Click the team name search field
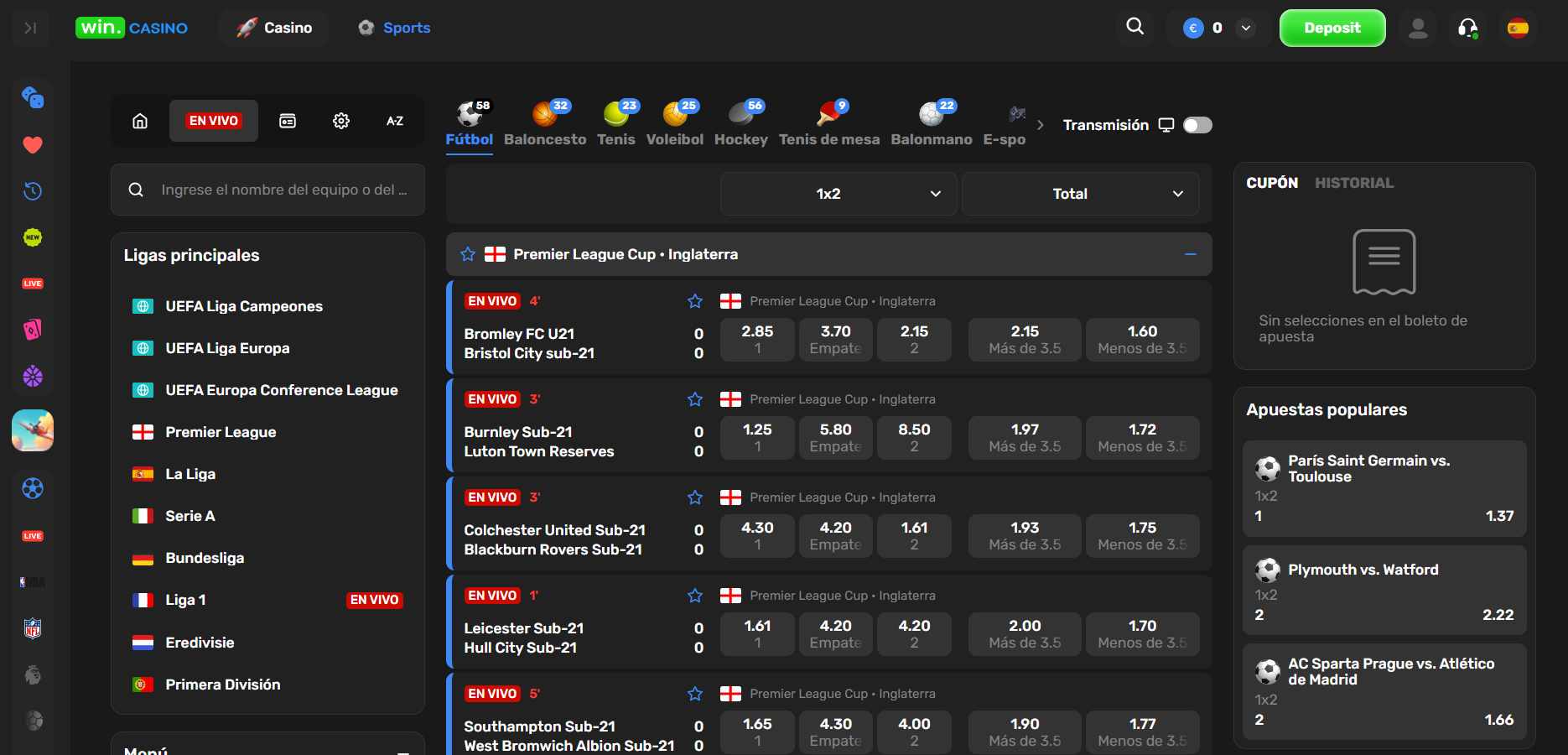1568x755 pixels. [x=283, y=190]
